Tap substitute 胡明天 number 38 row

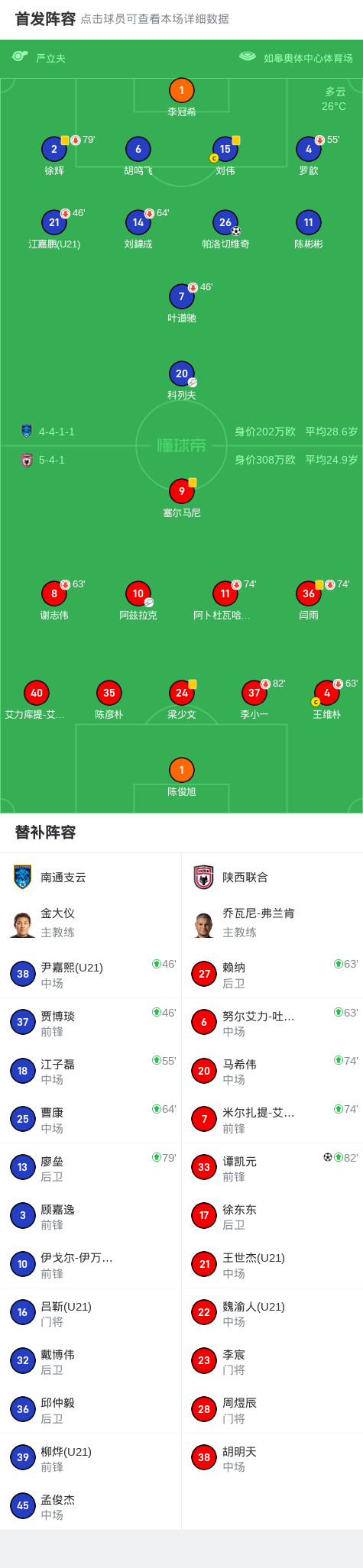pos(272,1457)
